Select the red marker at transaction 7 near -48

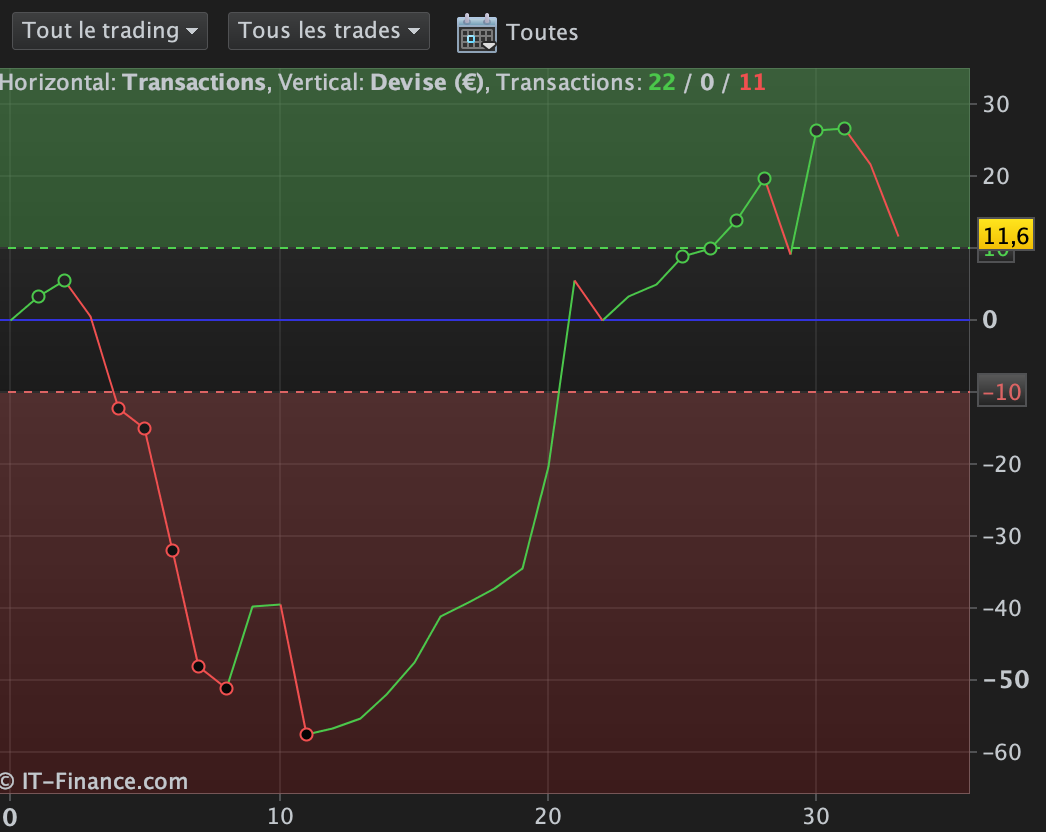(x=198, y=667)
